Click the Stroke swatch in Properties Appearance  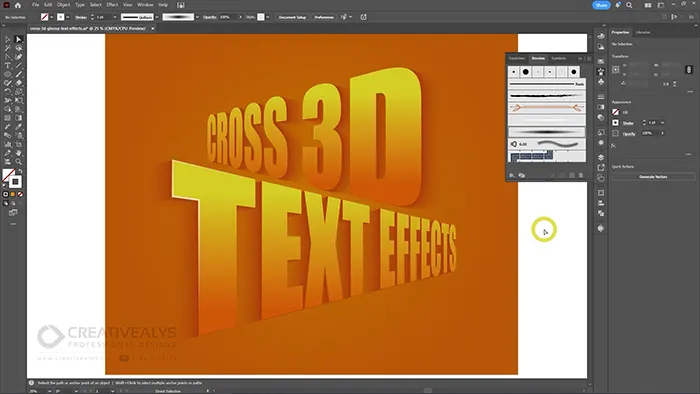pyautogui.click(x=615, y=123)
